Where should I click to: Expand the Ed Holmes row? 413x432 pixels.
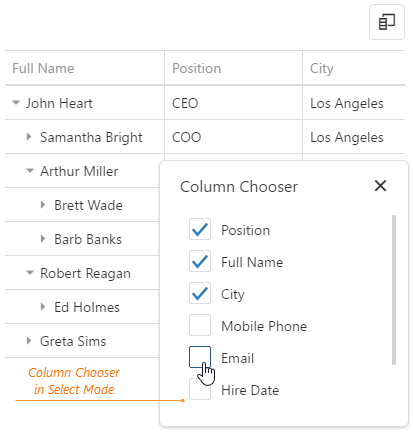(x=43, y=307)
